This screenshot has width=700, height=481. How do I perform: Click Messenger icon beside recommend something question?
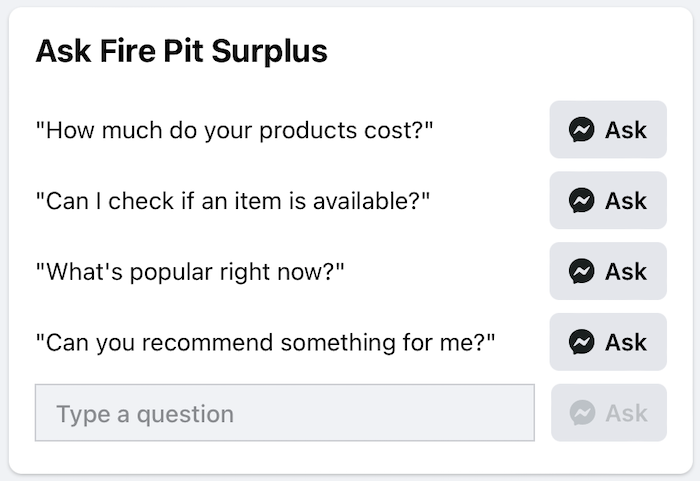(582, 342)
